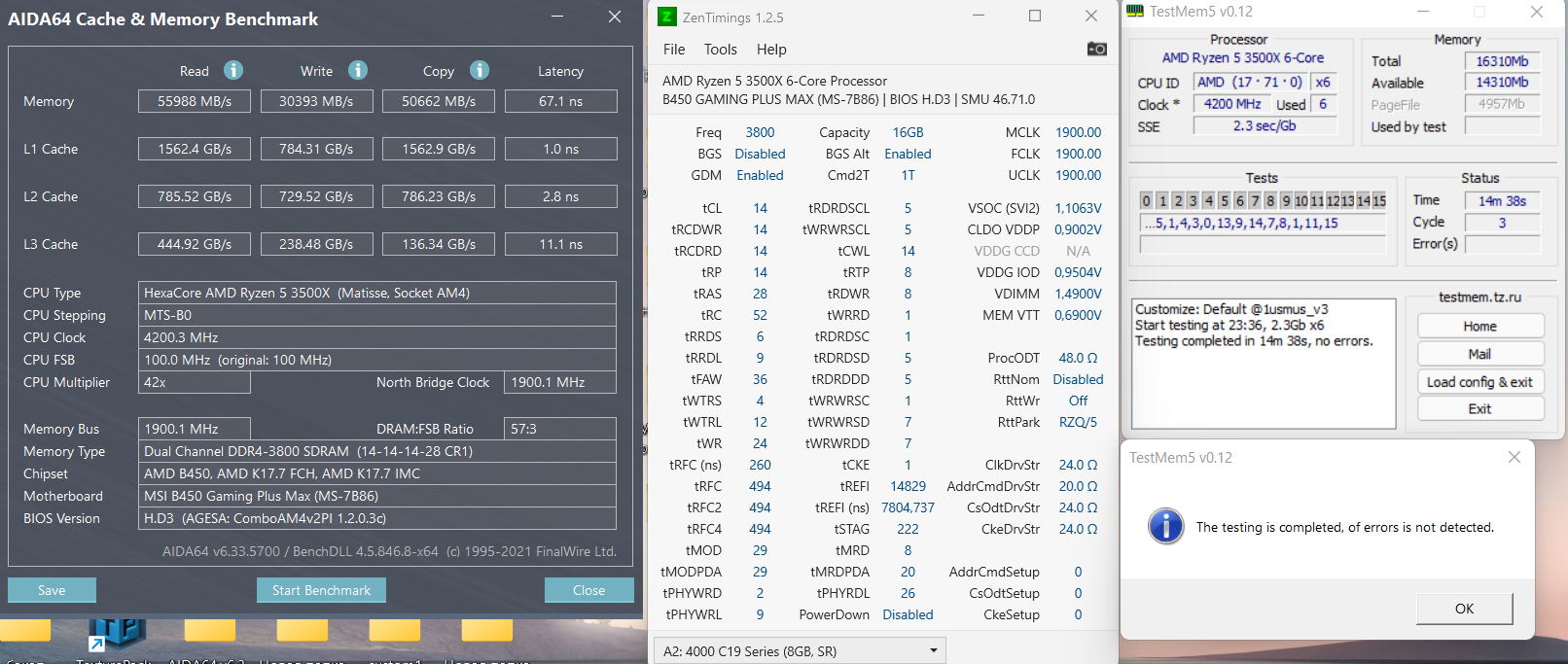Click the Home button in TestMem5

[x=1479, y=326]
